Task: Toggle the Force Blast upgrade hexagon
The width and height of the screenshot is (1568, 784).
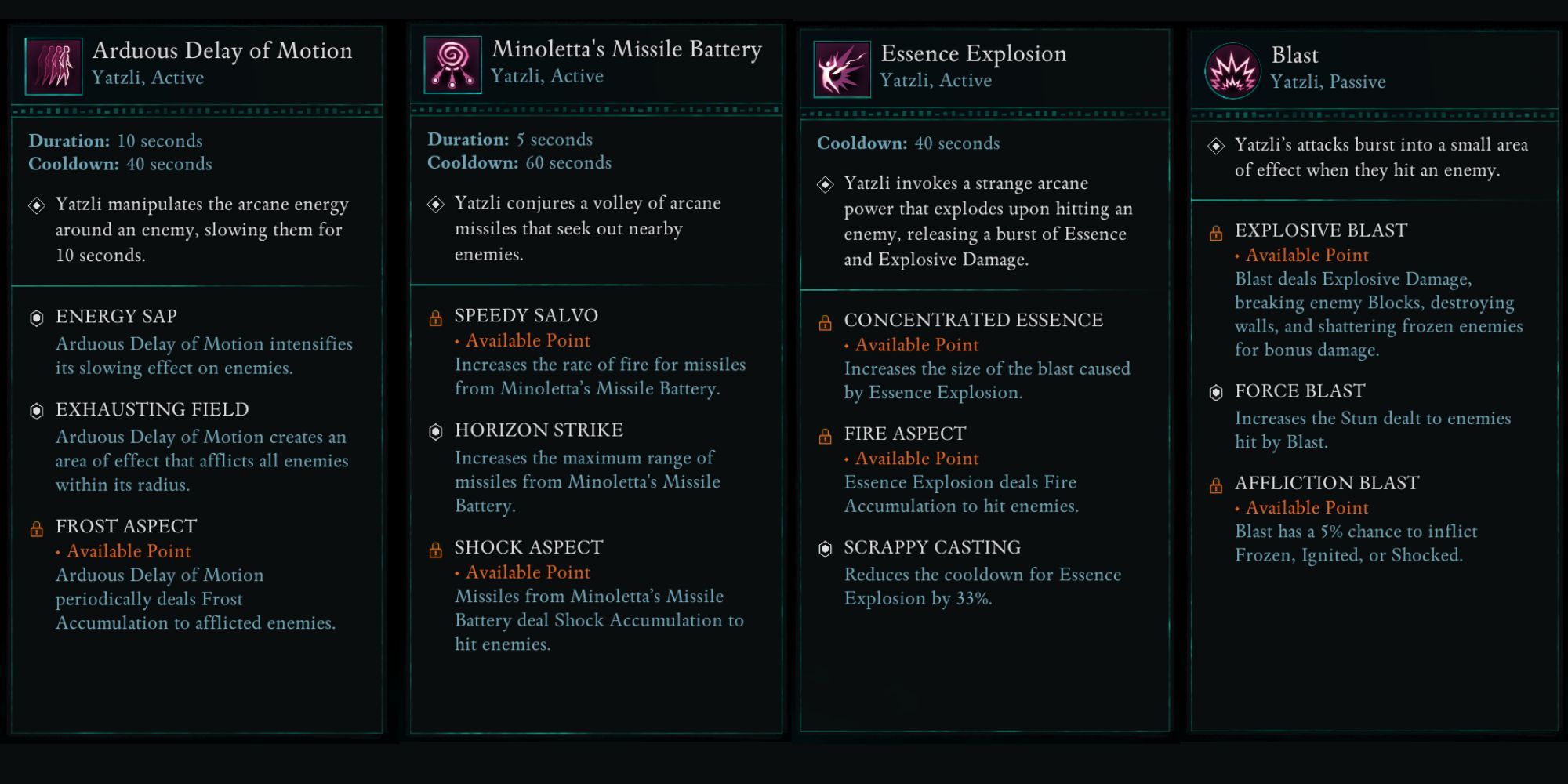Action: (x=1216, y=393)
